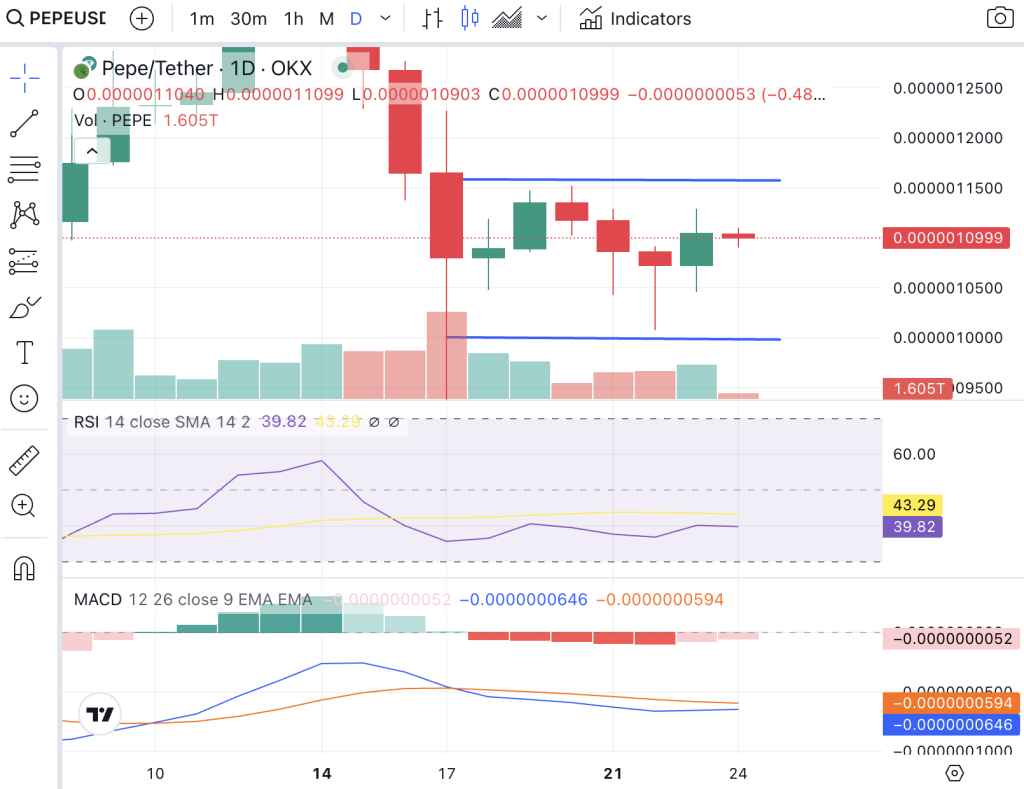1024x789 pixels.
Task: Select the brush drawing tool
Action: point(24,306)
